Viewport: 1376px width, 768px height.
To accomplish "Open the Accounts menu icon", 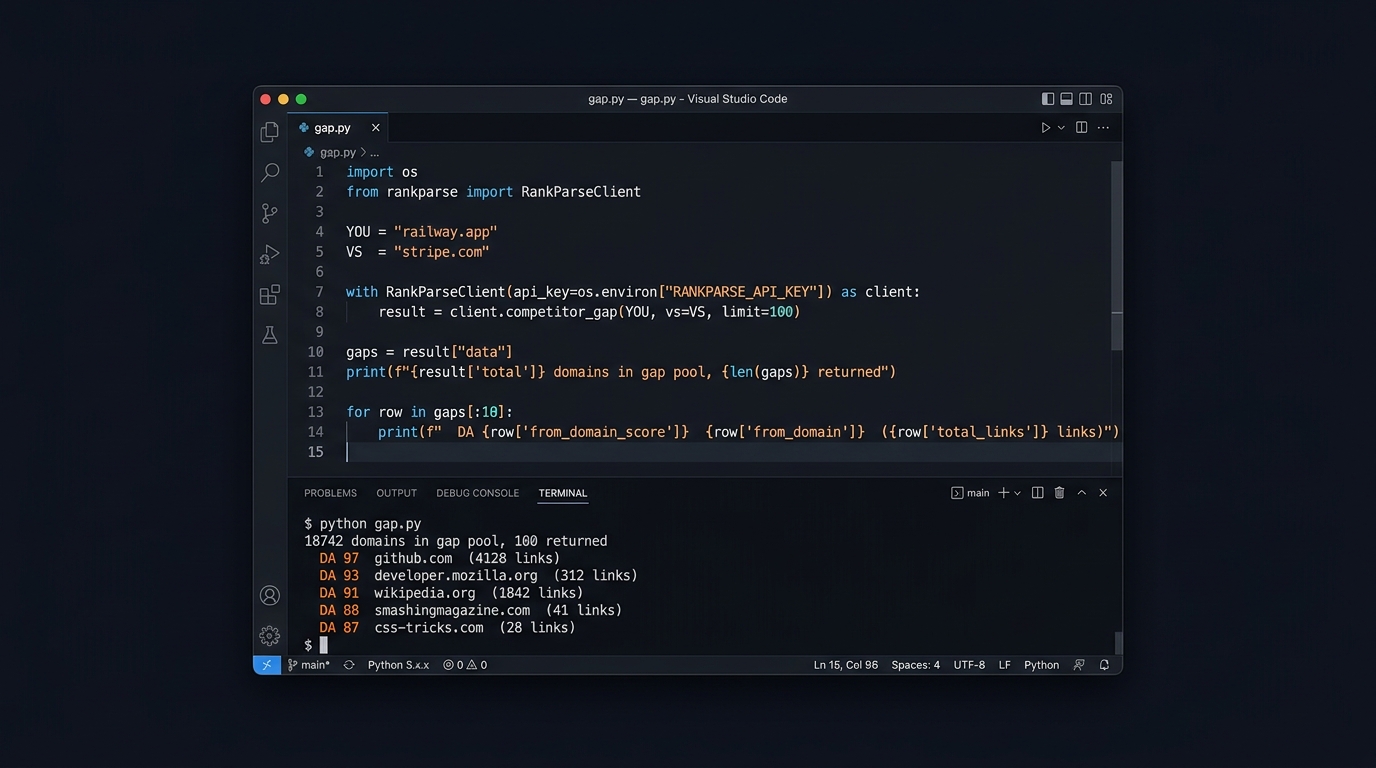I will tap(269, 595).
